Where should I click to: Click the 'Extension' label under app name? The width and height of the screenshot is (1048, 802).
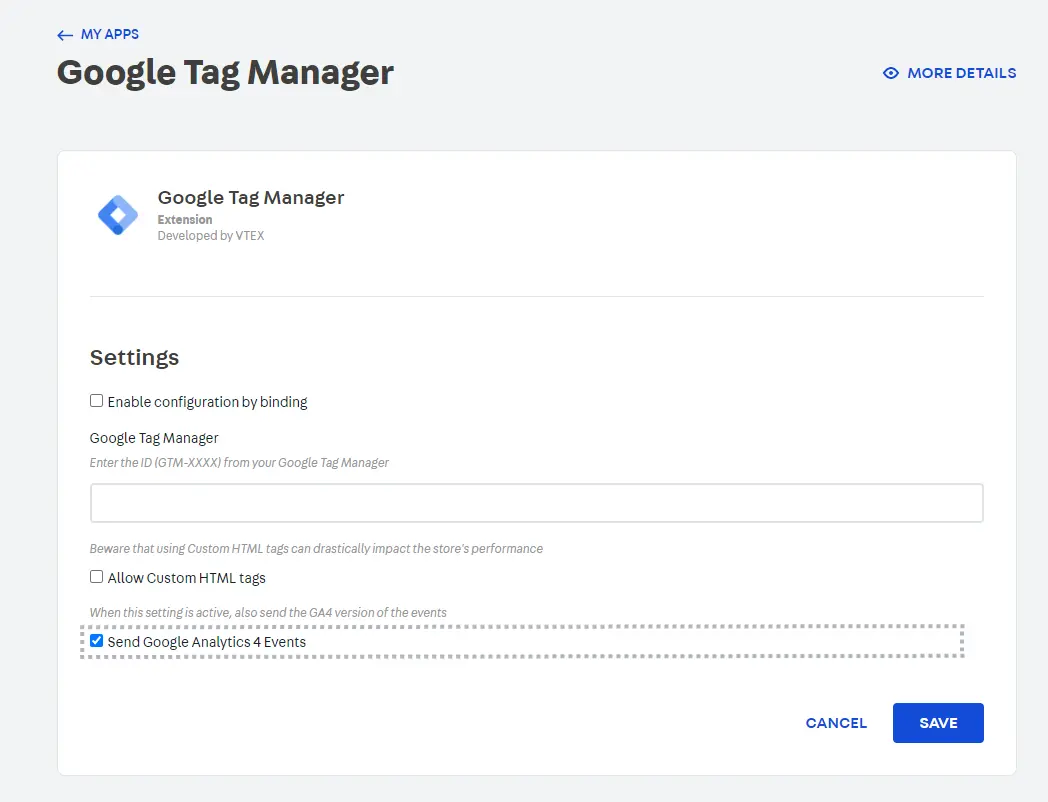185,219
